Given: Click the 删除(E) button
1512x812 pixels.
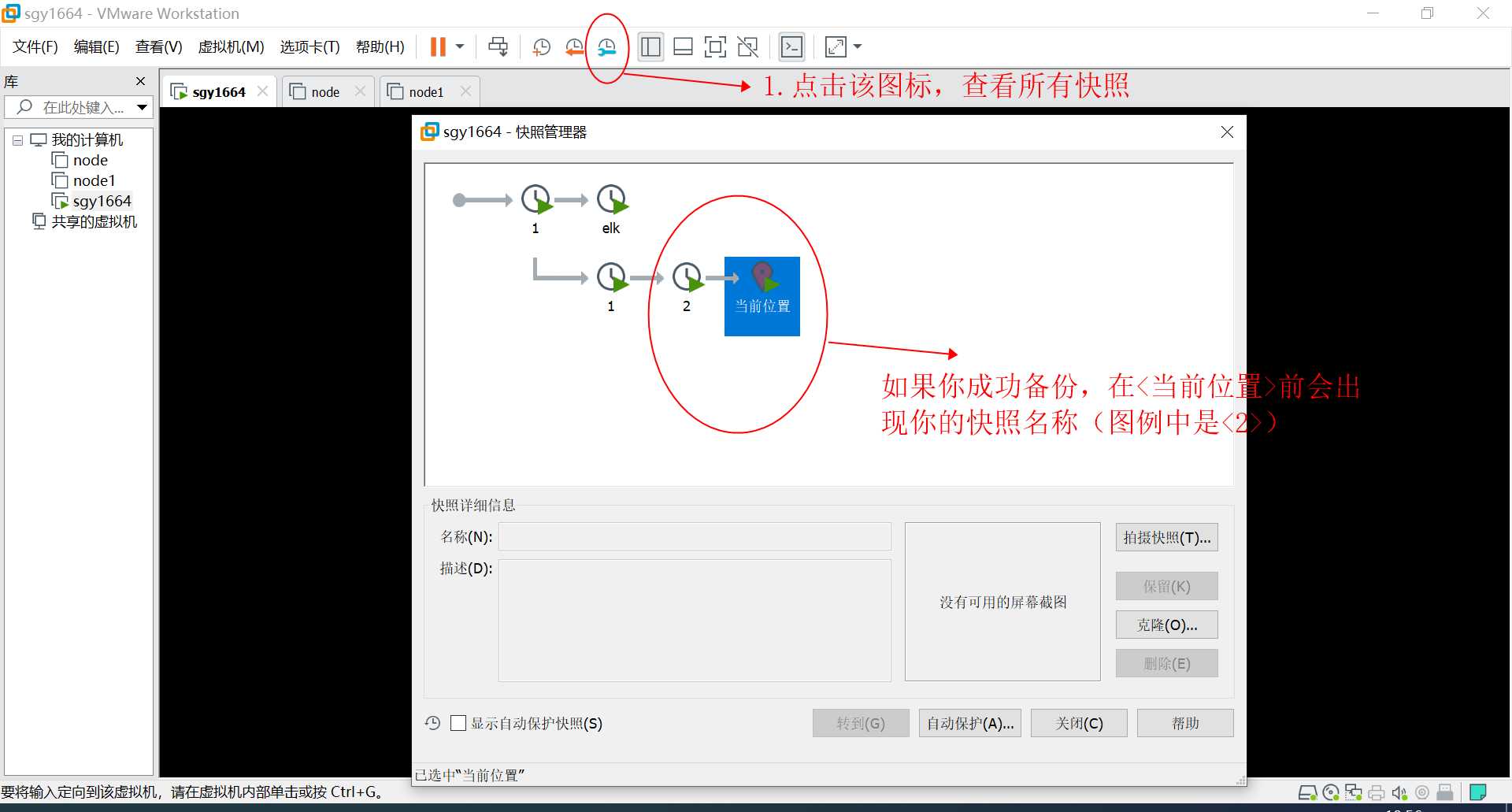Looking at the screenshot, I should (1167, 664).
